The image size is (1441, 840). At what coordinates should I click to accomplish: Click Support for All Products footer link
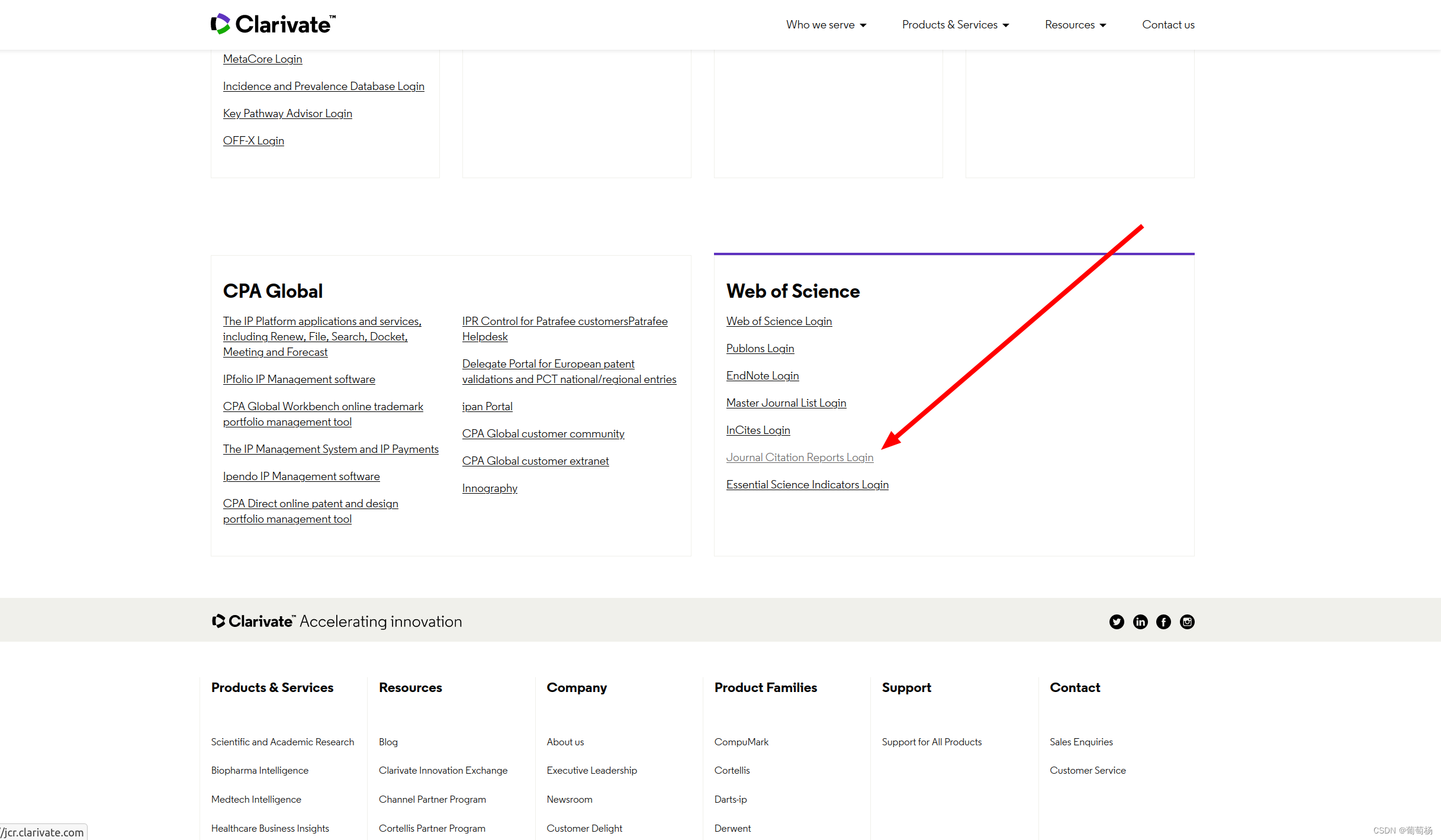click(931, 742)
